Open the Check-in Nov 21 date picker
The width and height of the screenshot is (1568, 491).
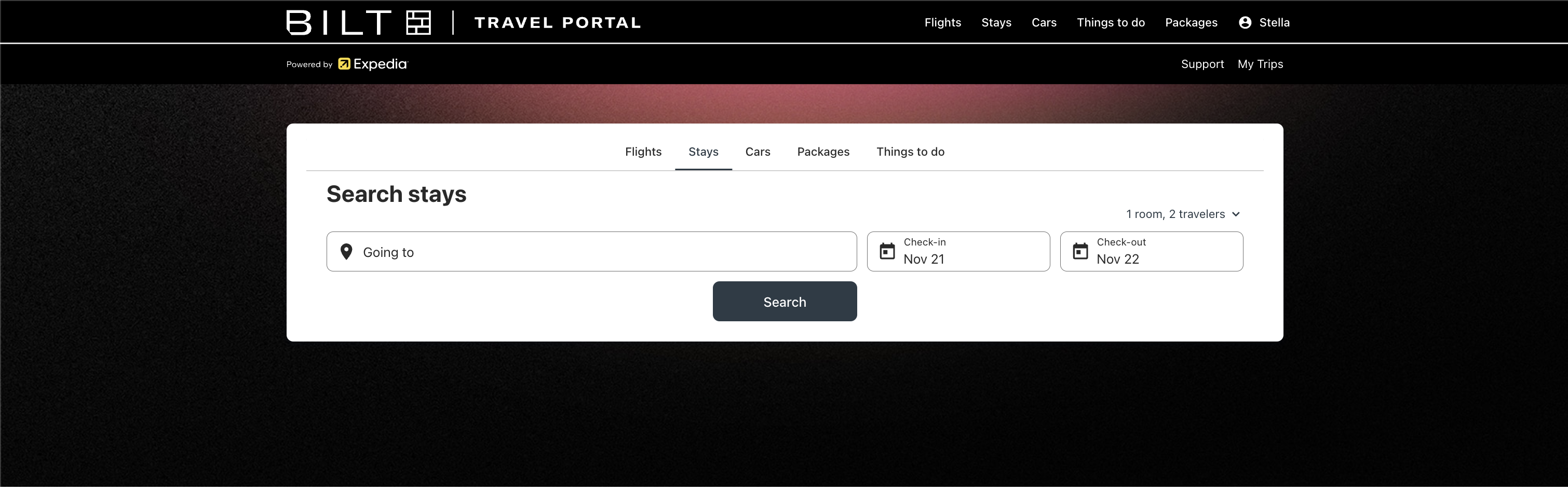958,251
